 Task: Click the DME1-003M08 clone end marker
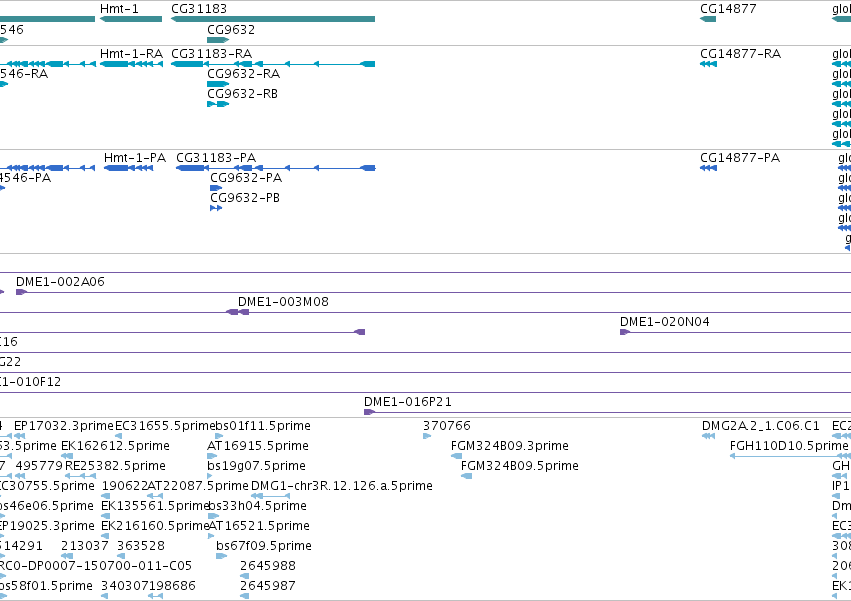point(238,312)
